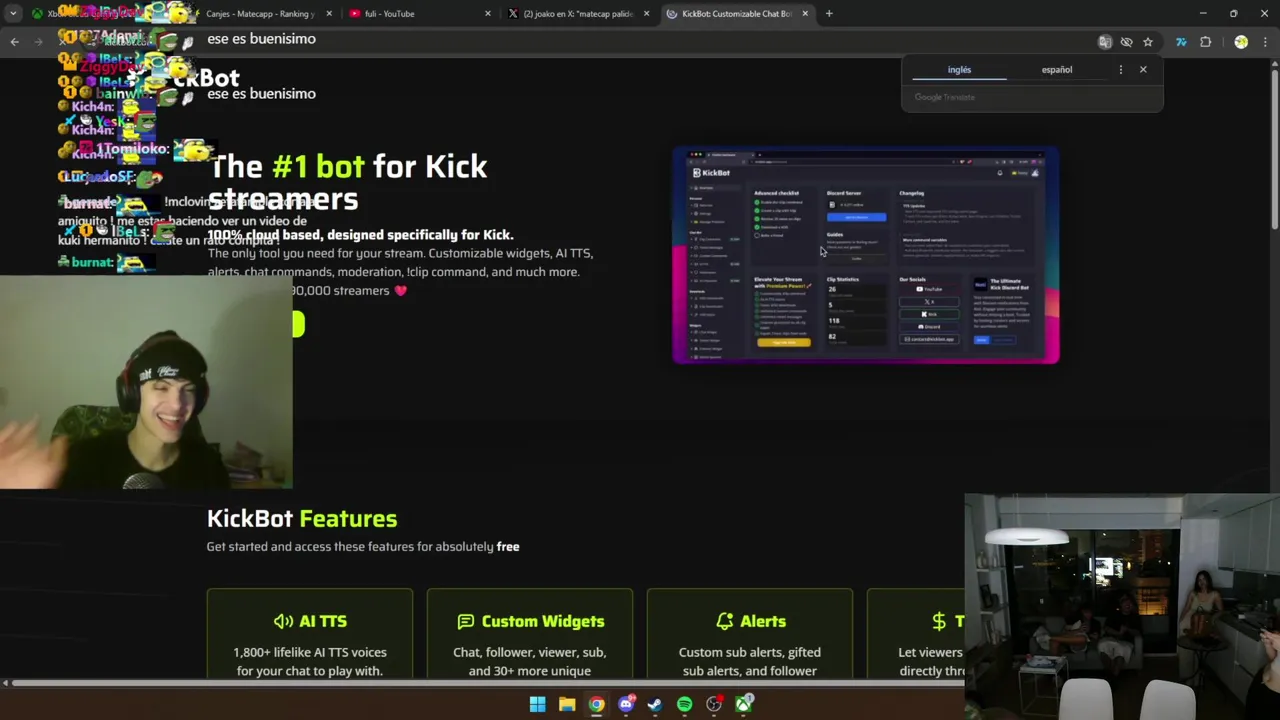Open the blue extension icon in toolbar
This screenshot has width=1280, height=720.
(x=1181, y=42)
